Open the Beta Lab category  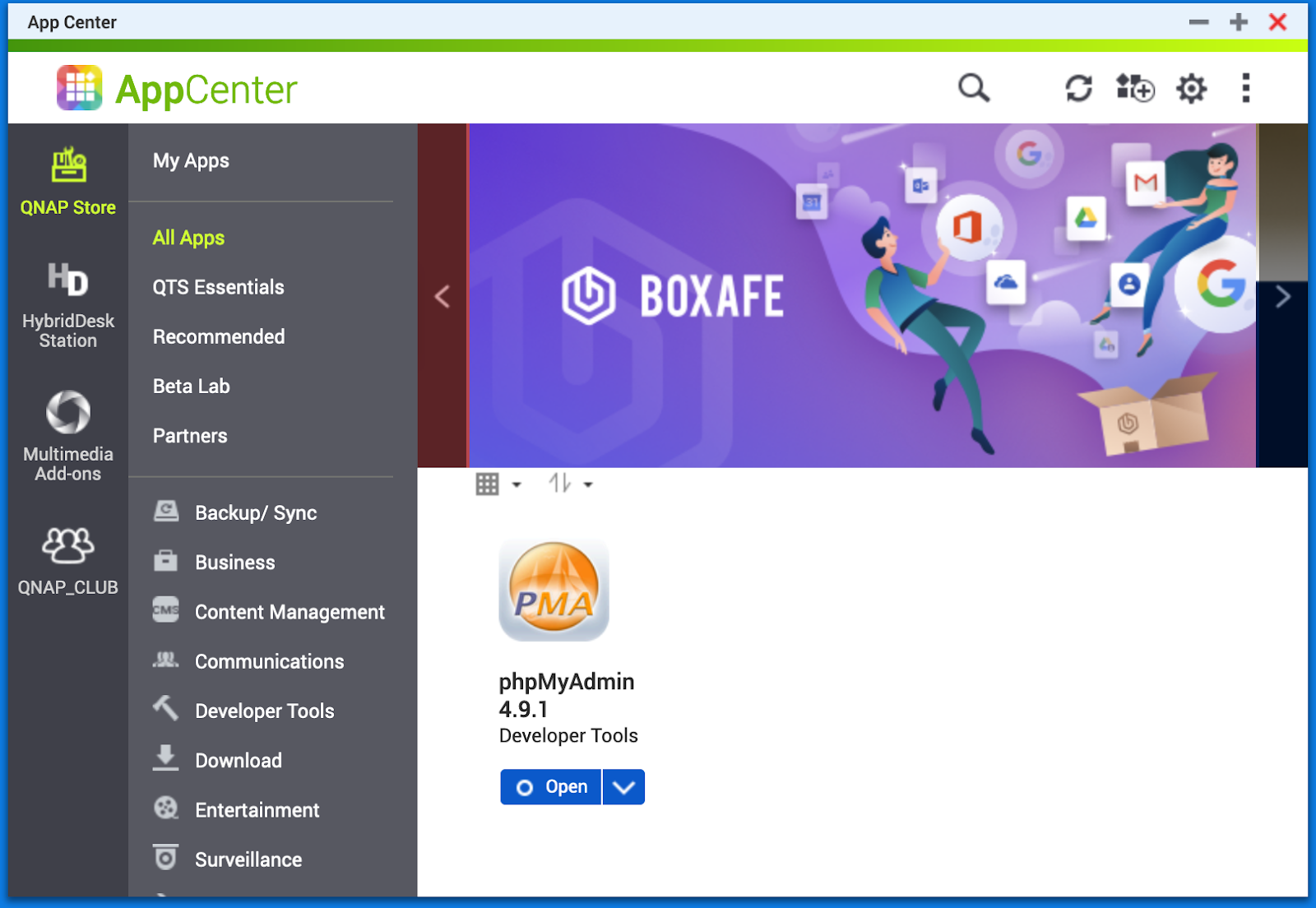tap(191, 387)
